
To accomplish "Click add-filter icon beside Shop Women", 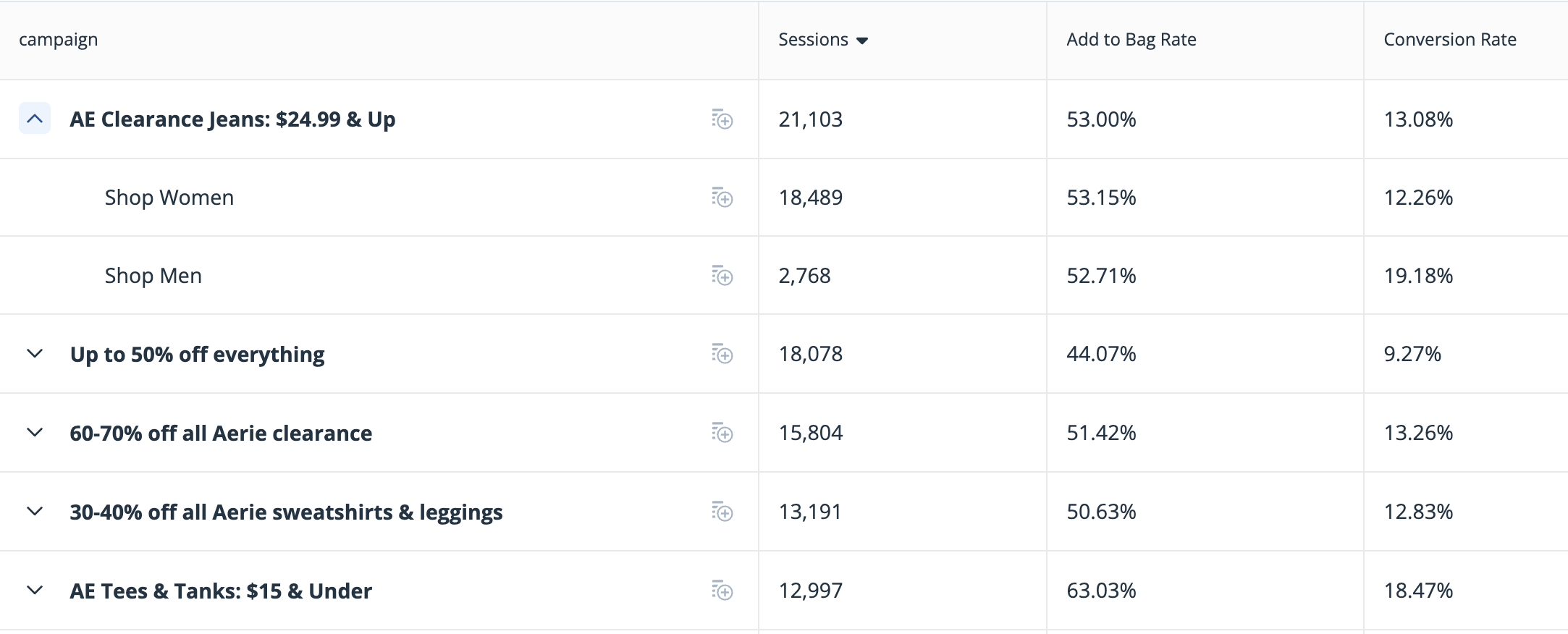I will [722, 198].
